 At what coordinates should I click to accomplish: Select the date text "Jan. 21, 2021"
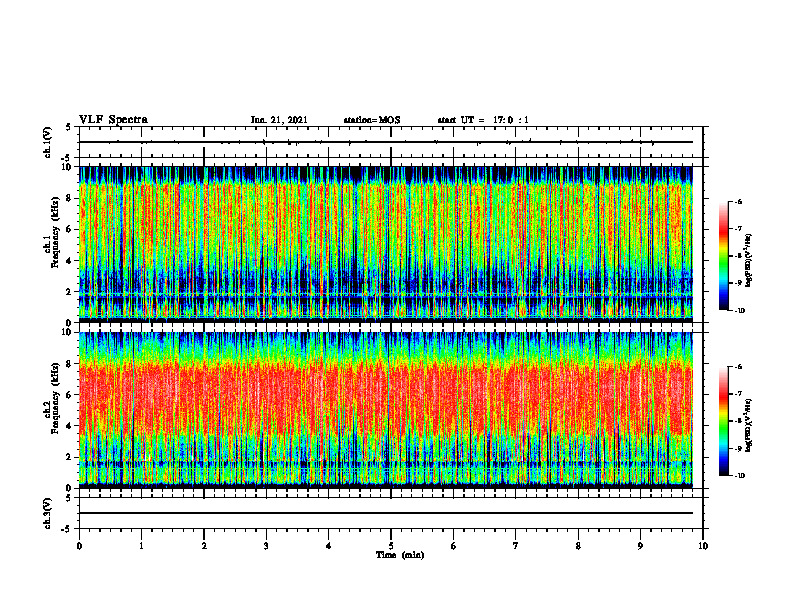(279, 120)
